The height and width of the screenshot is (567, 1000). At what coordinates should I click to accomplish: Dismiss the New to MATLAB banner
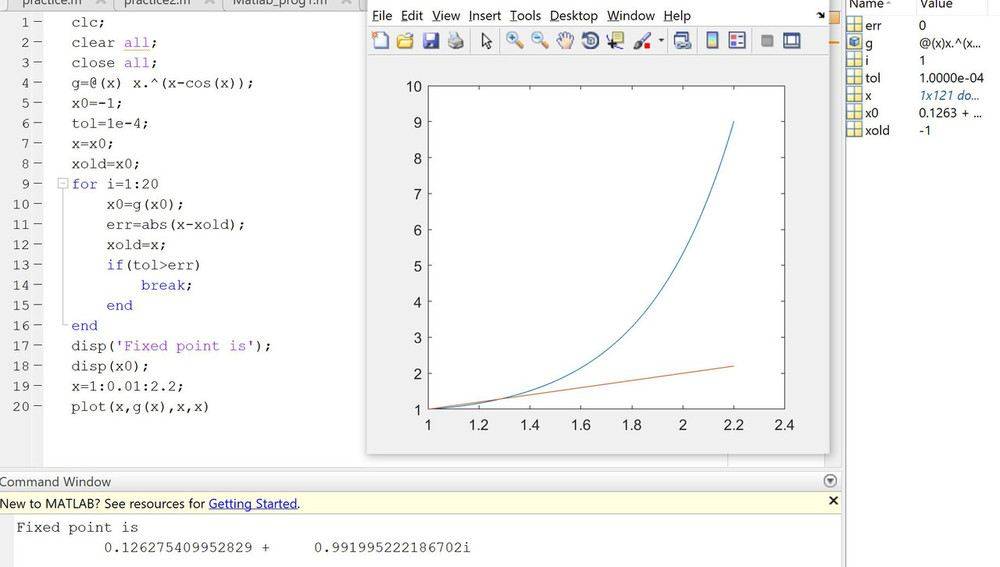[833, 501]
